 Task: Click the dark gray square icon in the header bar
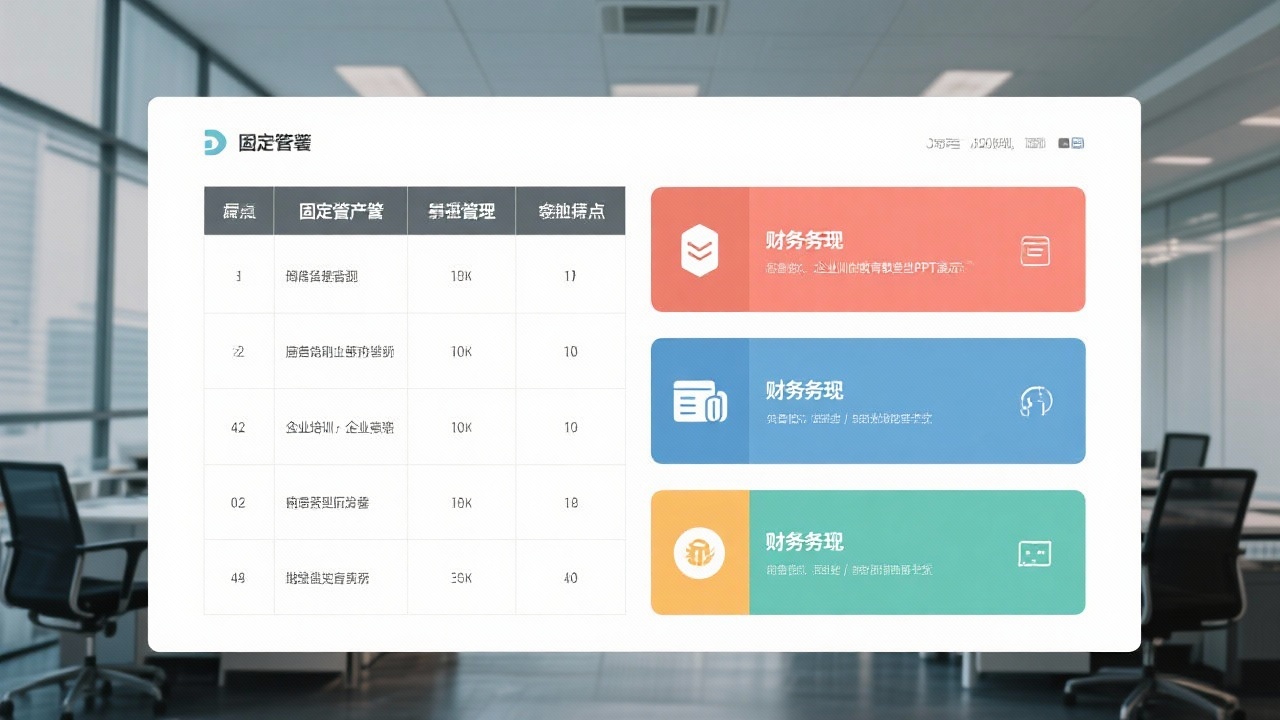(x=1062, y=142)
